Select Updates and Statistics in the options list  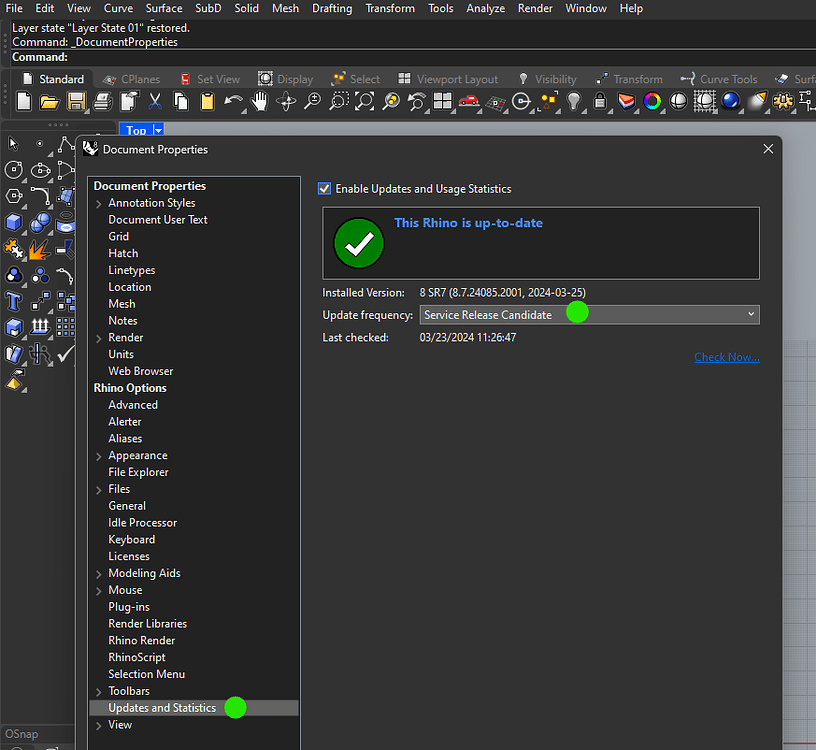(x=160, y=707)
